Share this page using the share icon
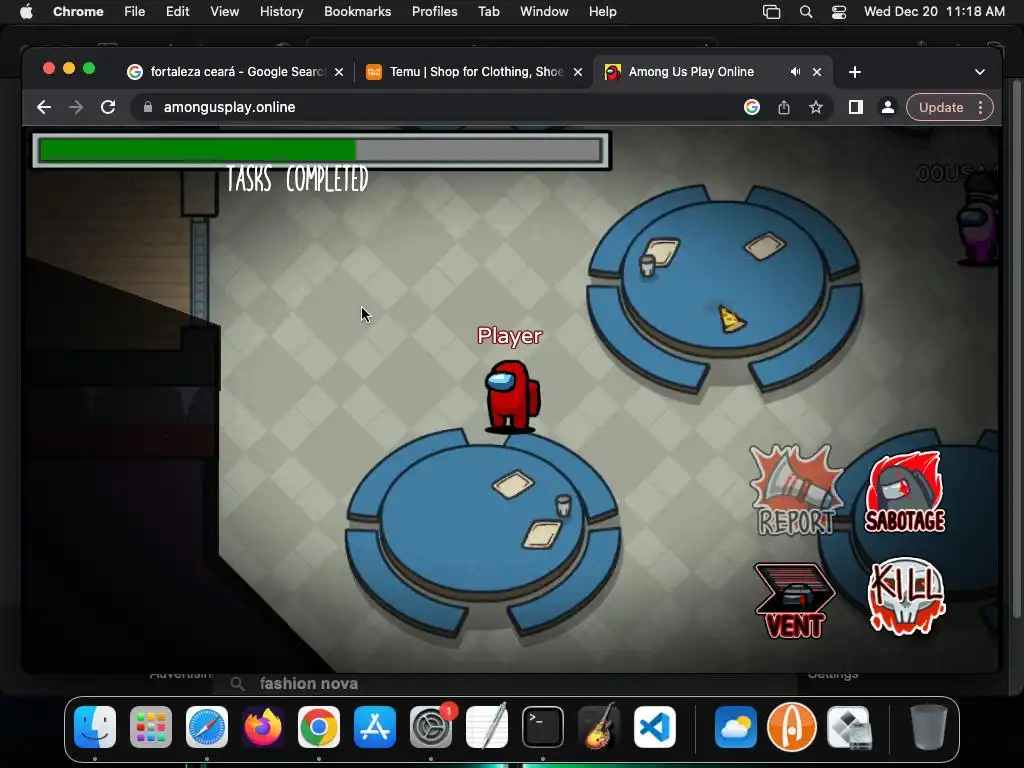This screenshot has width=1024, height=768. (784, 107)
